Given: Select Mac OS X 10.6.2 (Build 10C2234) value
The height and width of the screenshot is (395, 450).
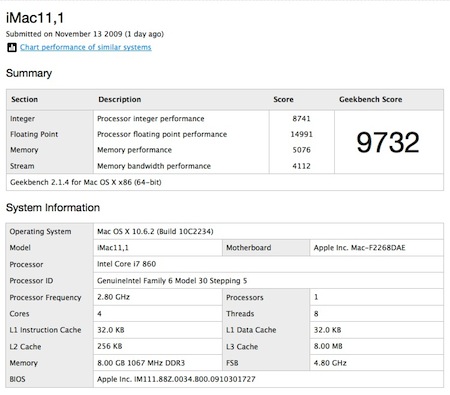Looking at the screenshot, I should pyautogui.click(x=155, y=232).
